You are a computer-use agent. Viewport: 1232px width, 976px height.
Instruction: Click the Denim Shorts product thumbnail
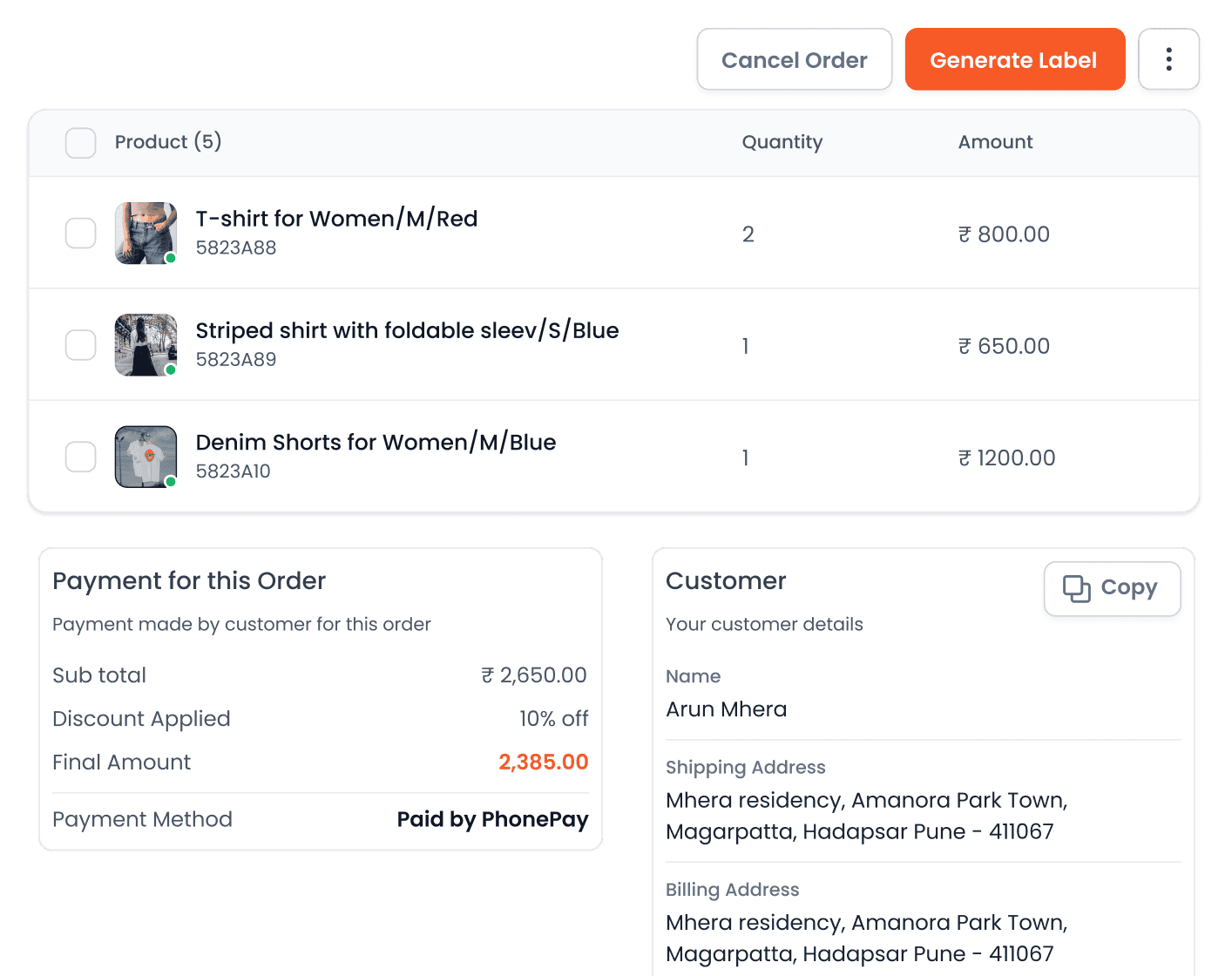pos(146,457)
